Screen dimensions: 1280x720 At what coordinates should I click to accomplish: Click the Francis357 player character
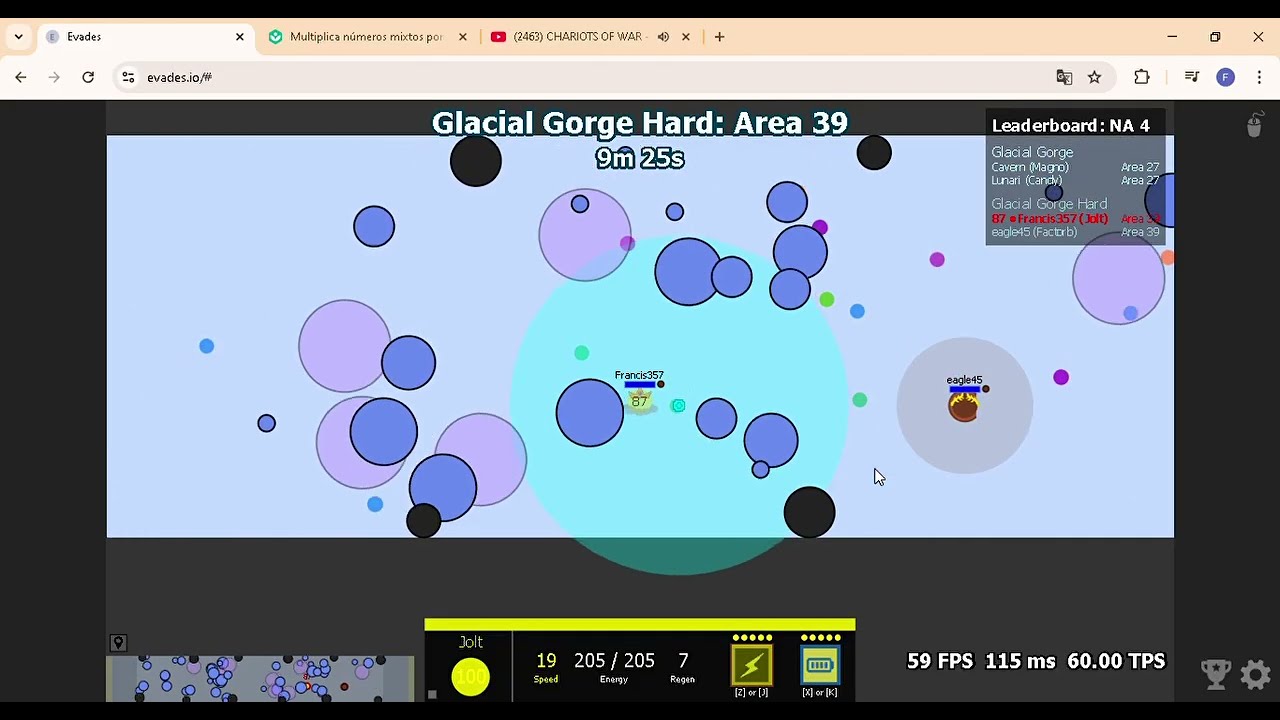[x=640, y=401]
